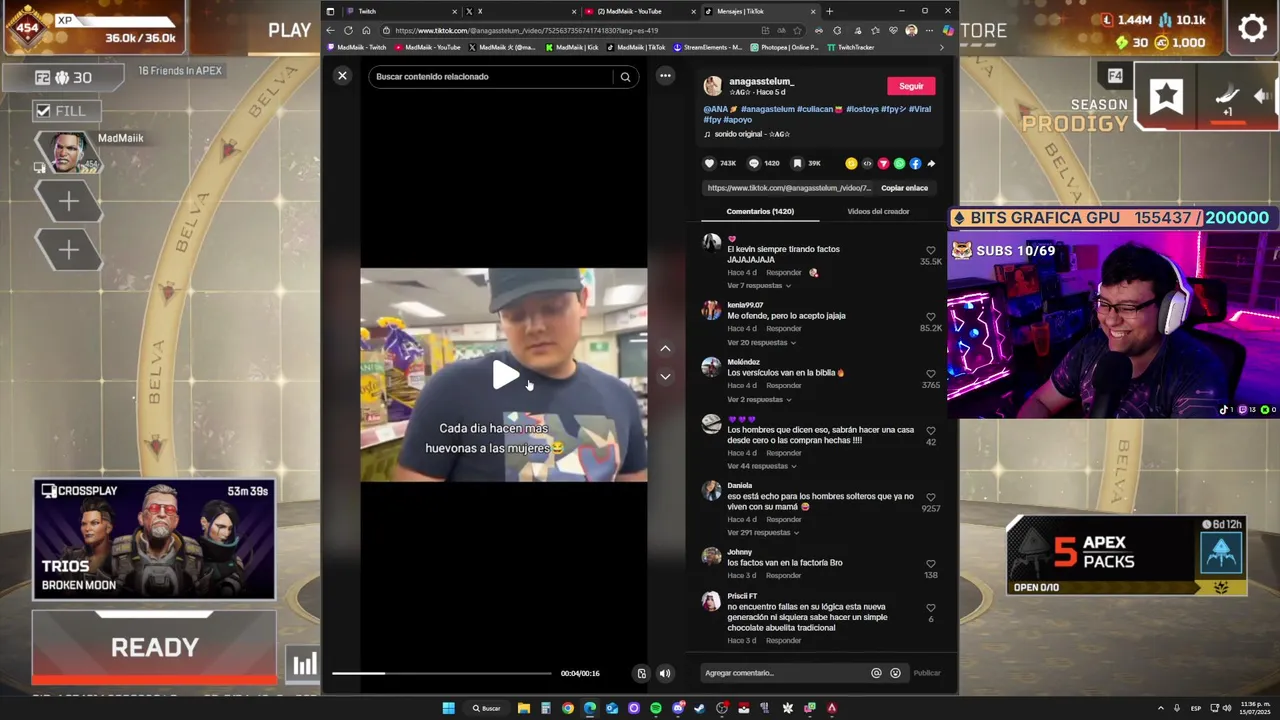Close the TikTok video viewer with X
This screenshot has width=1280, height=720.
[x=342, y=76]
